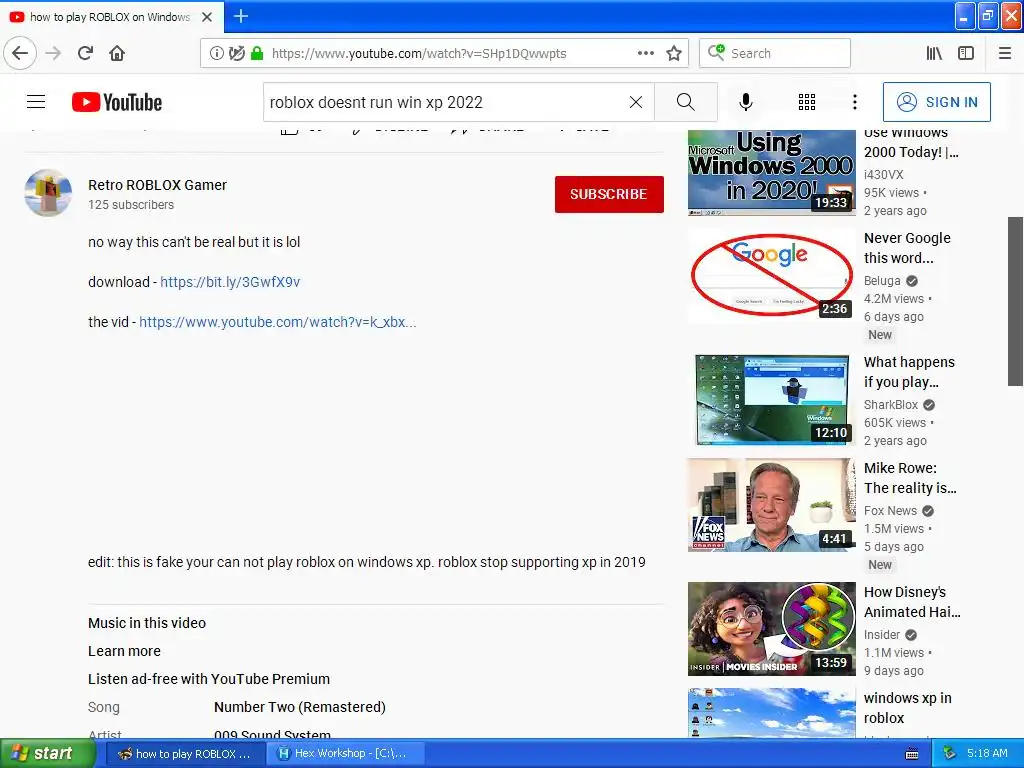Click Learn more under Music in this video
This screenshot has width=1024, height=768.
pyautogui.click(x=124, y=651)
